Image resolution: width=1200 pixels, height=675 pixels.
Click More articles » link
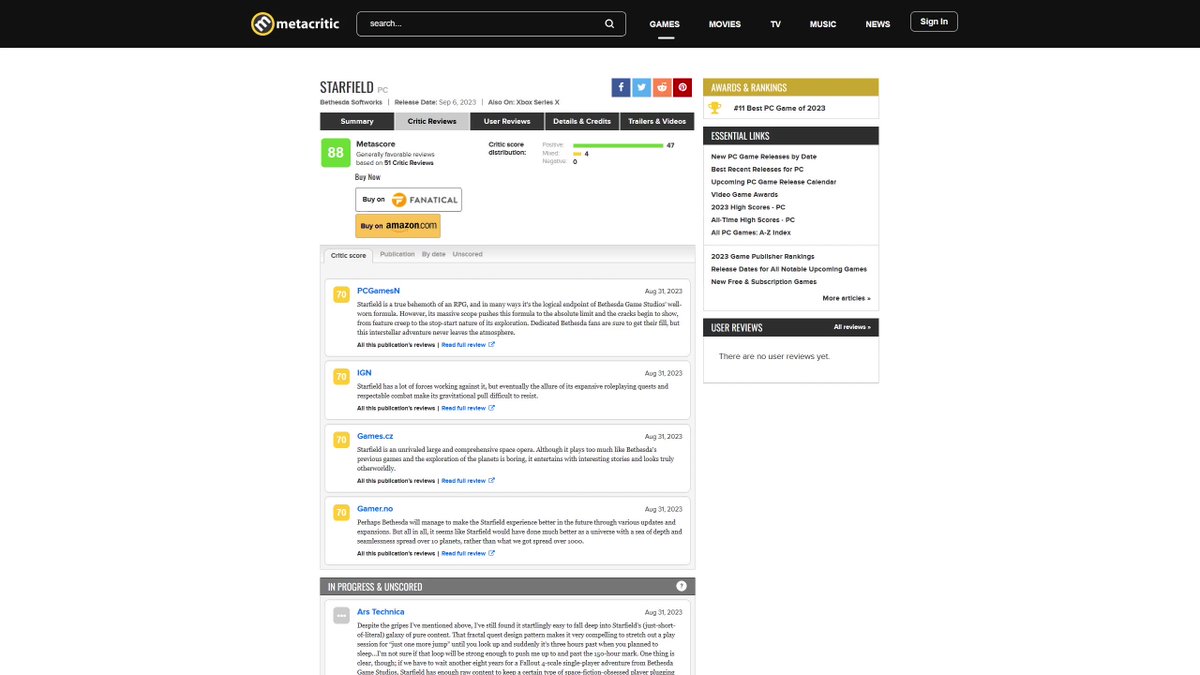click(x=847, y=298)
